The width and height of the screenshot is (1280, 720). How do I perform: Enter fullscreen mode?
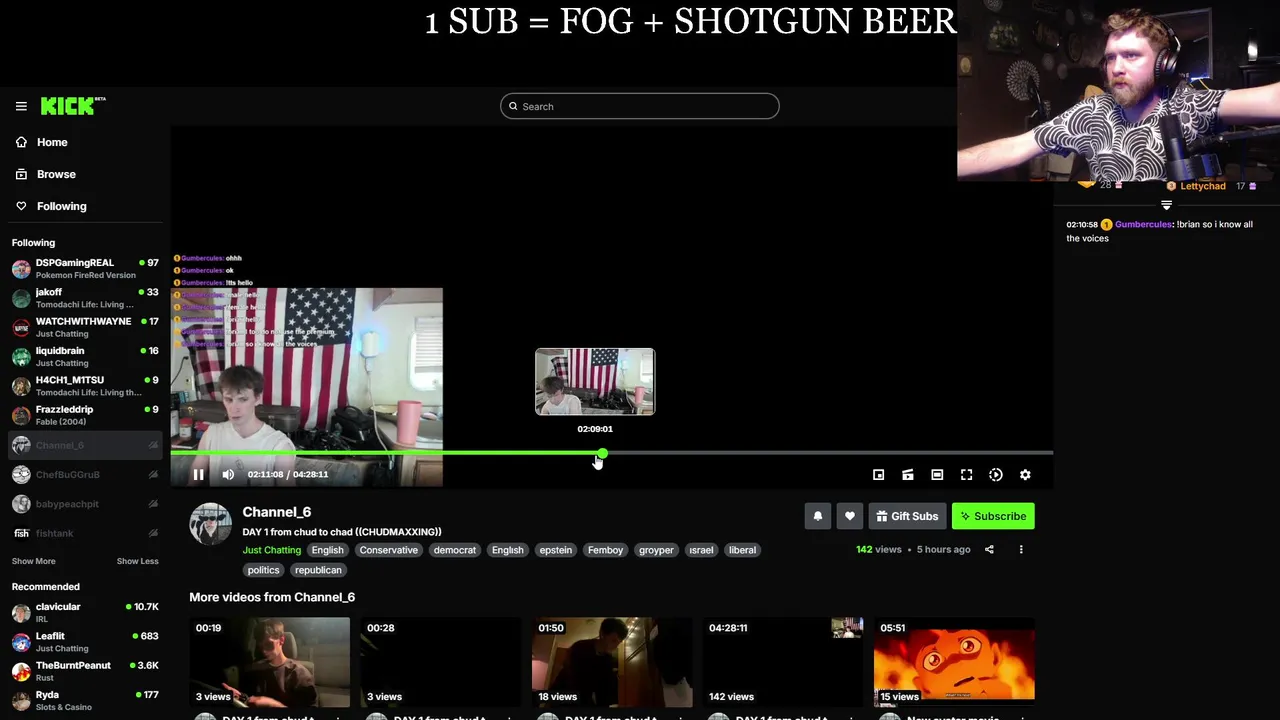click(966, 475)
